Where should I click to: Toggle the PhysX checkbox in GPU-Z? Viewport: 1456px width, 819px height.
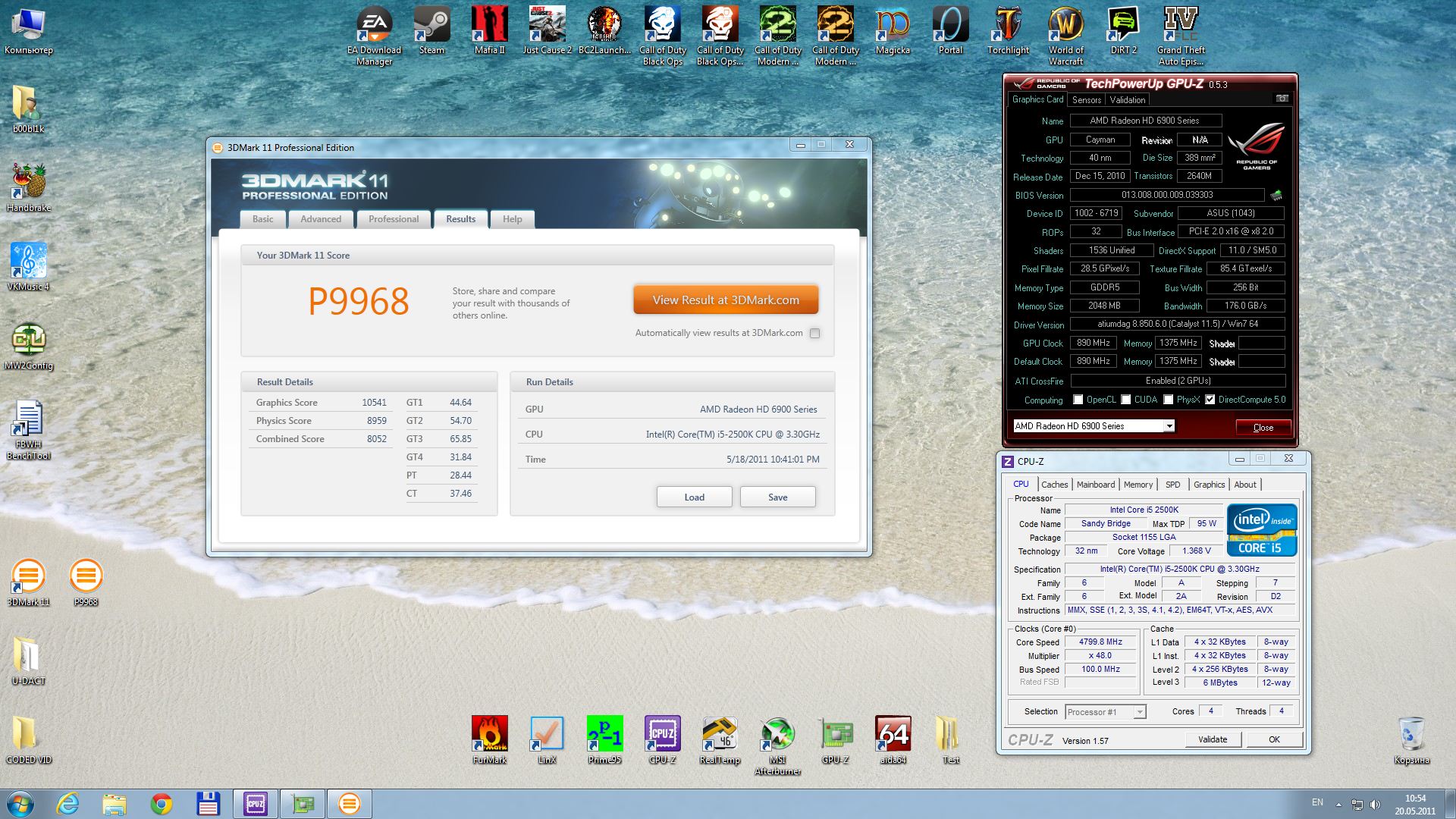(1169, 400)
